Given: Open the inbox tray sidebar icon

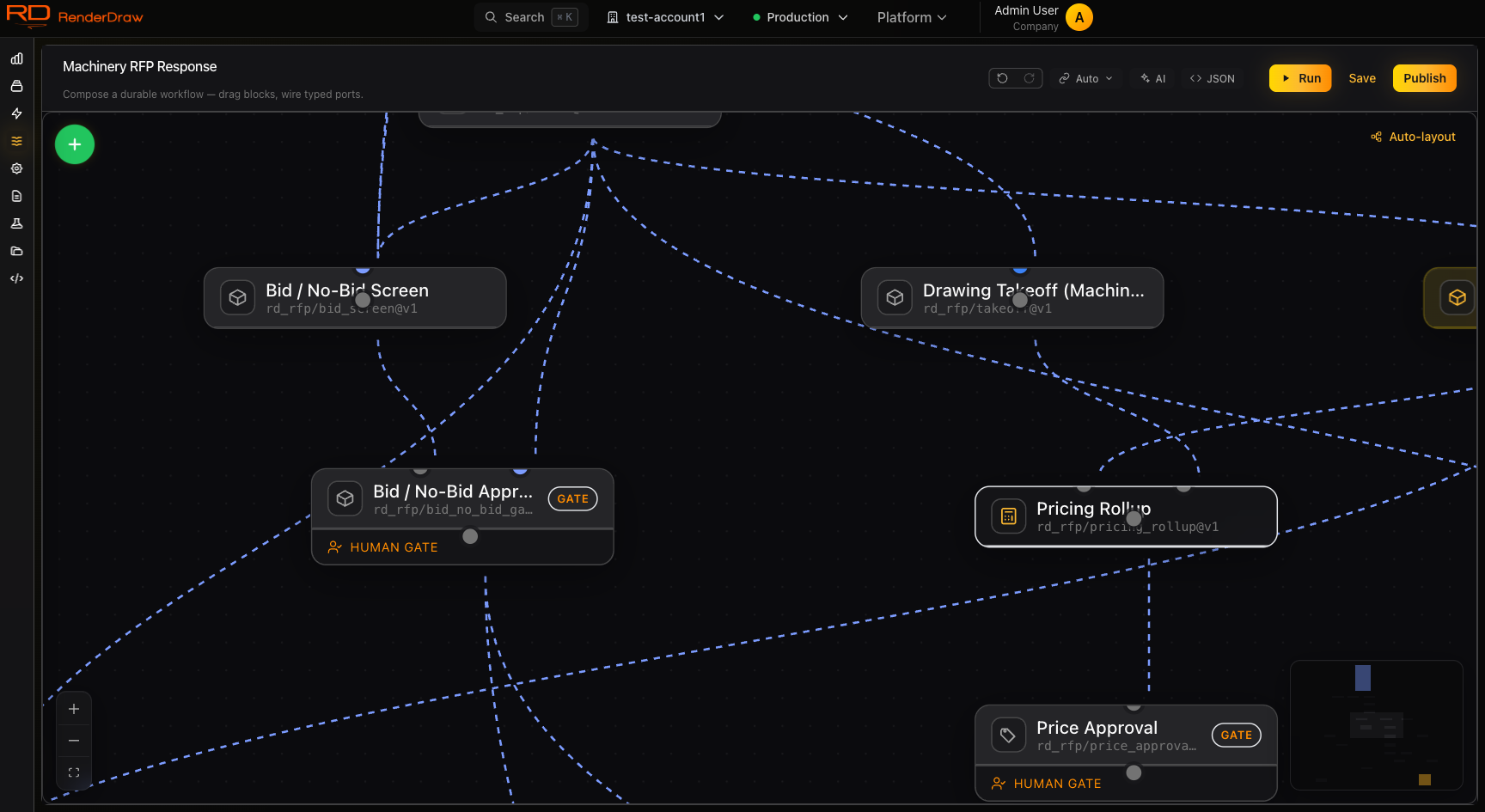Looking at the screenshot, I should (x=16, y=86).
